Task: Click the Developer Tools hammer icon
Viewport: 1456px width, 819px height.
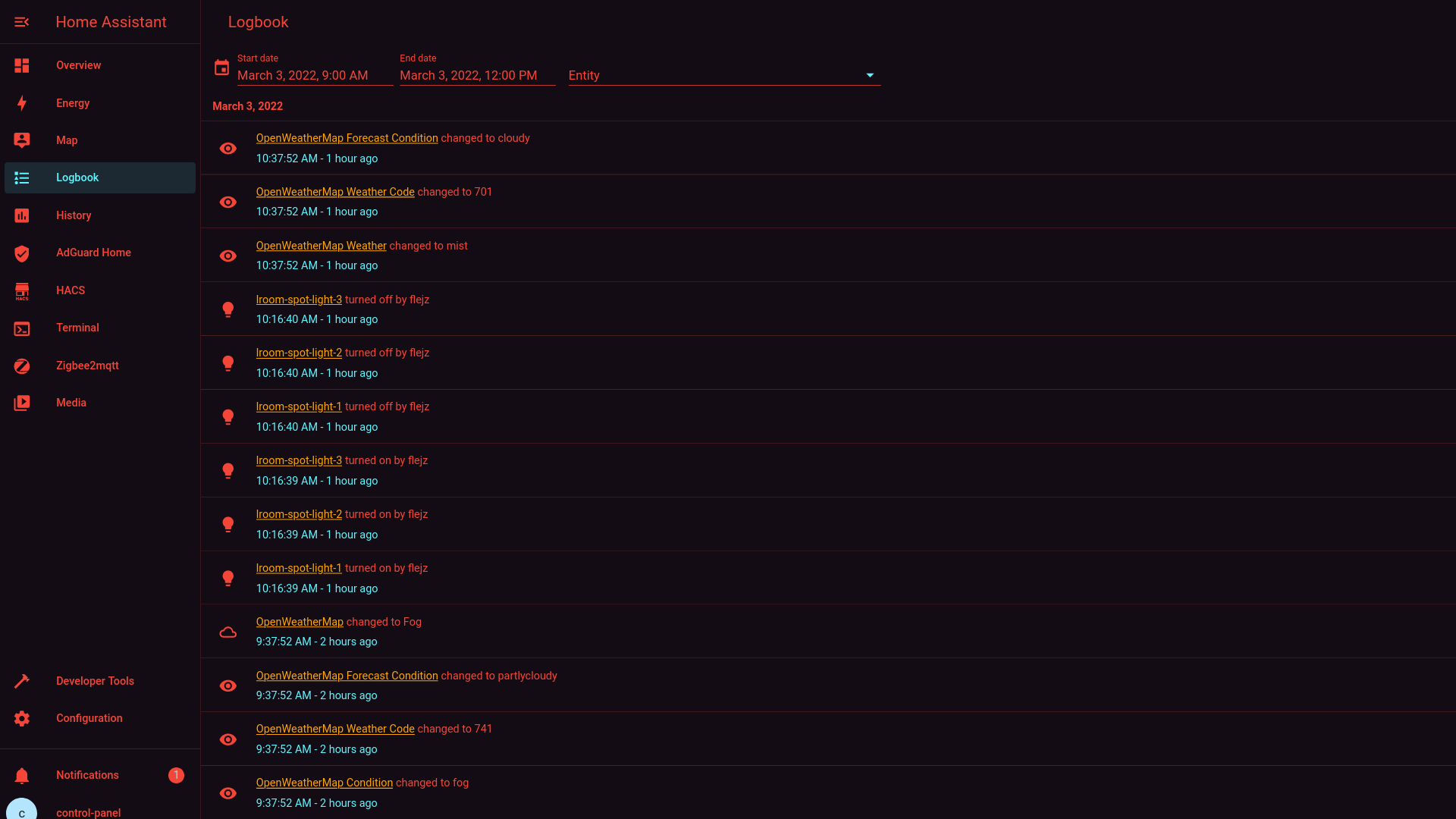Action: coord(21,681)
